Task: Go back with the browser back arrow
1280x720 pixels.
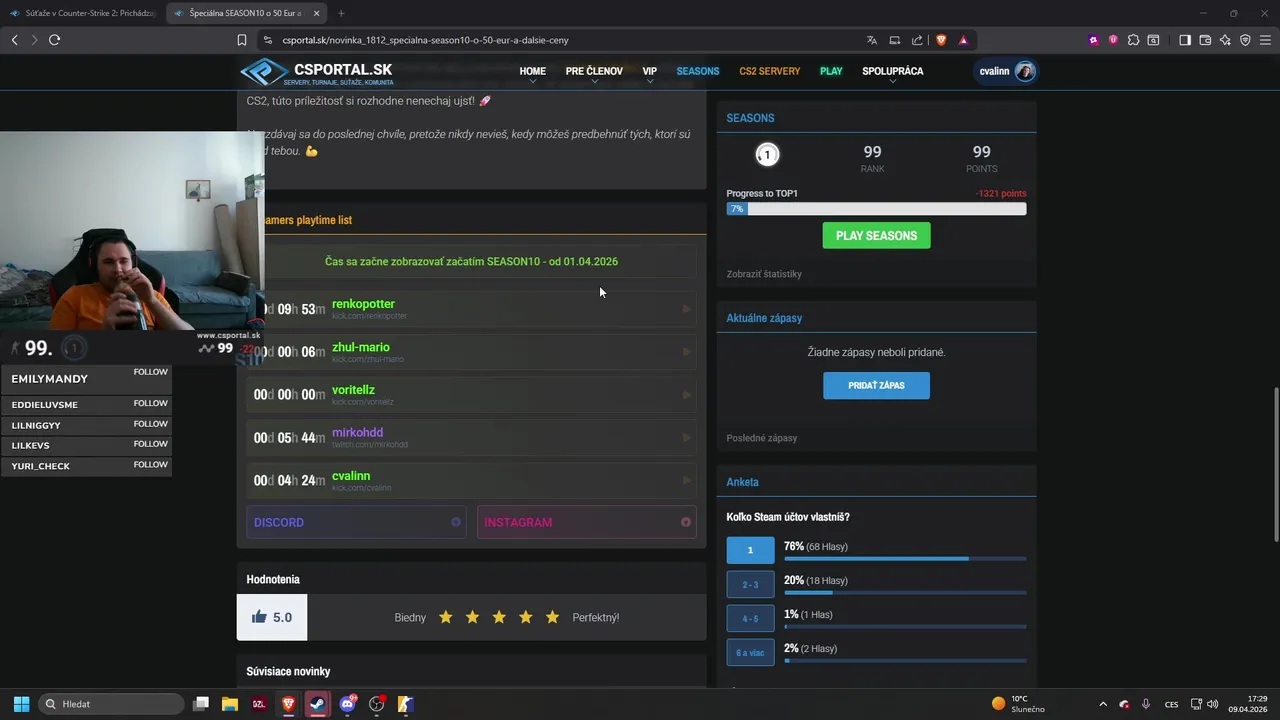Action: (15, 40)
